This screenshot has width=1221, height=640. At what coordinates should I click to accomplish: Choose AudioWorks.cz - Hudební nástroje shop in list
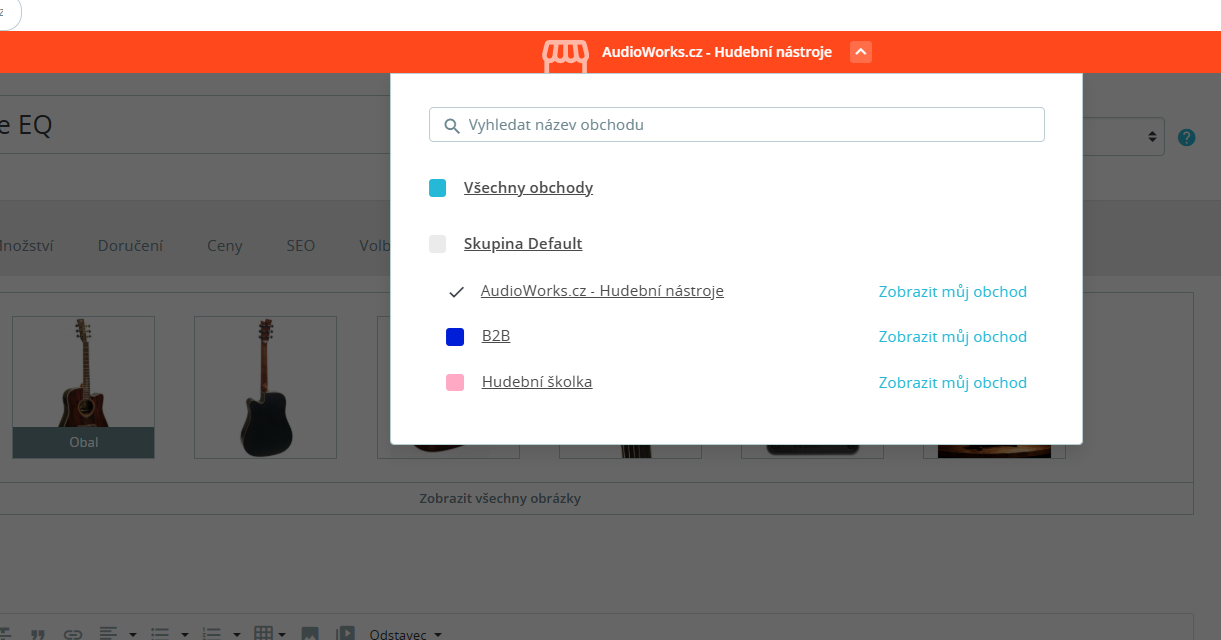coord(602,291)
